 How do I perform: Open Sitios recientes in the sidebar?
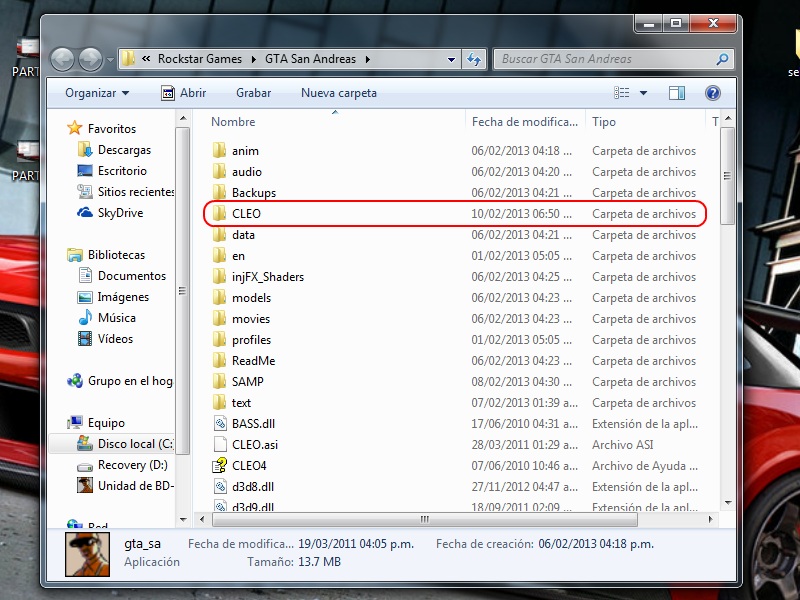point(136,192)
